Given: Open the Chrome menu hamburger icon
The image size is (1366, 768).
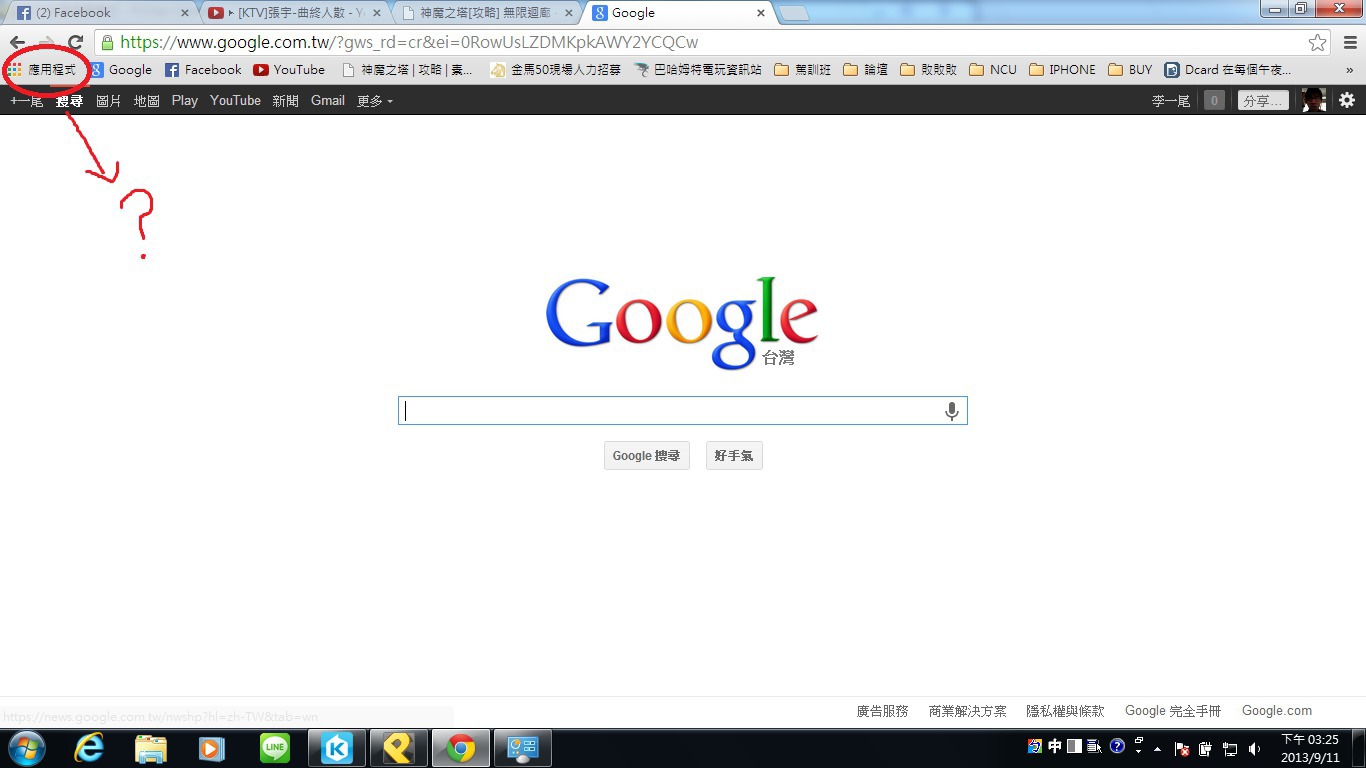Looking at the screenshot, I should pos(1350,43).
